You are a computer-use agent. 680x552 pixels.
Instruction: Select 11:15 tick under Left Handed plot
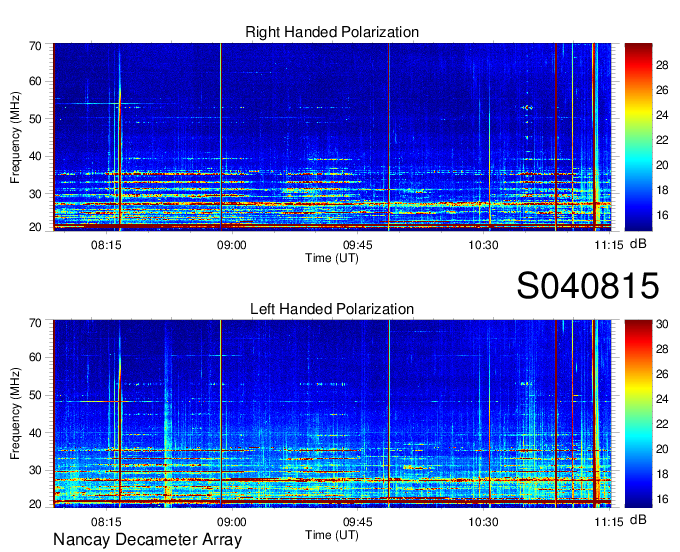click(x=608, y=522)
